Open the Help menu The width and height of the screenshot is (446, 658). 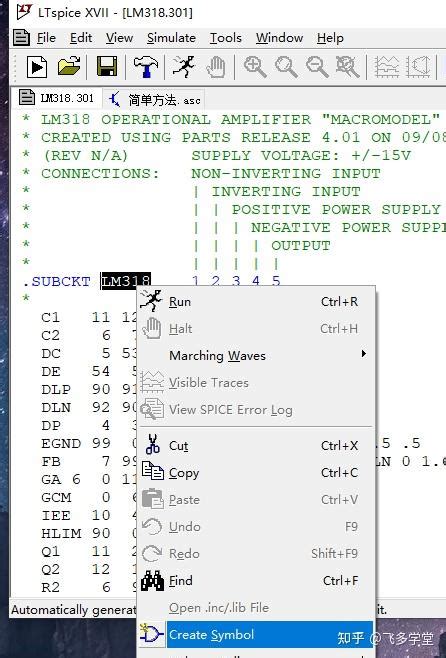coord(330,38)
